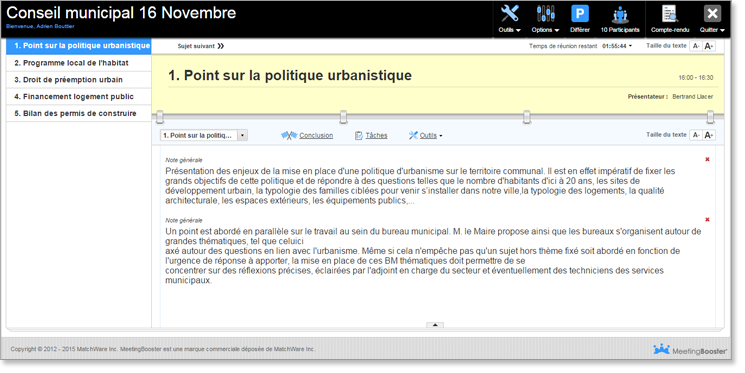
Task: Increase text size in notes toolbar
Action: tap(709, 135)
